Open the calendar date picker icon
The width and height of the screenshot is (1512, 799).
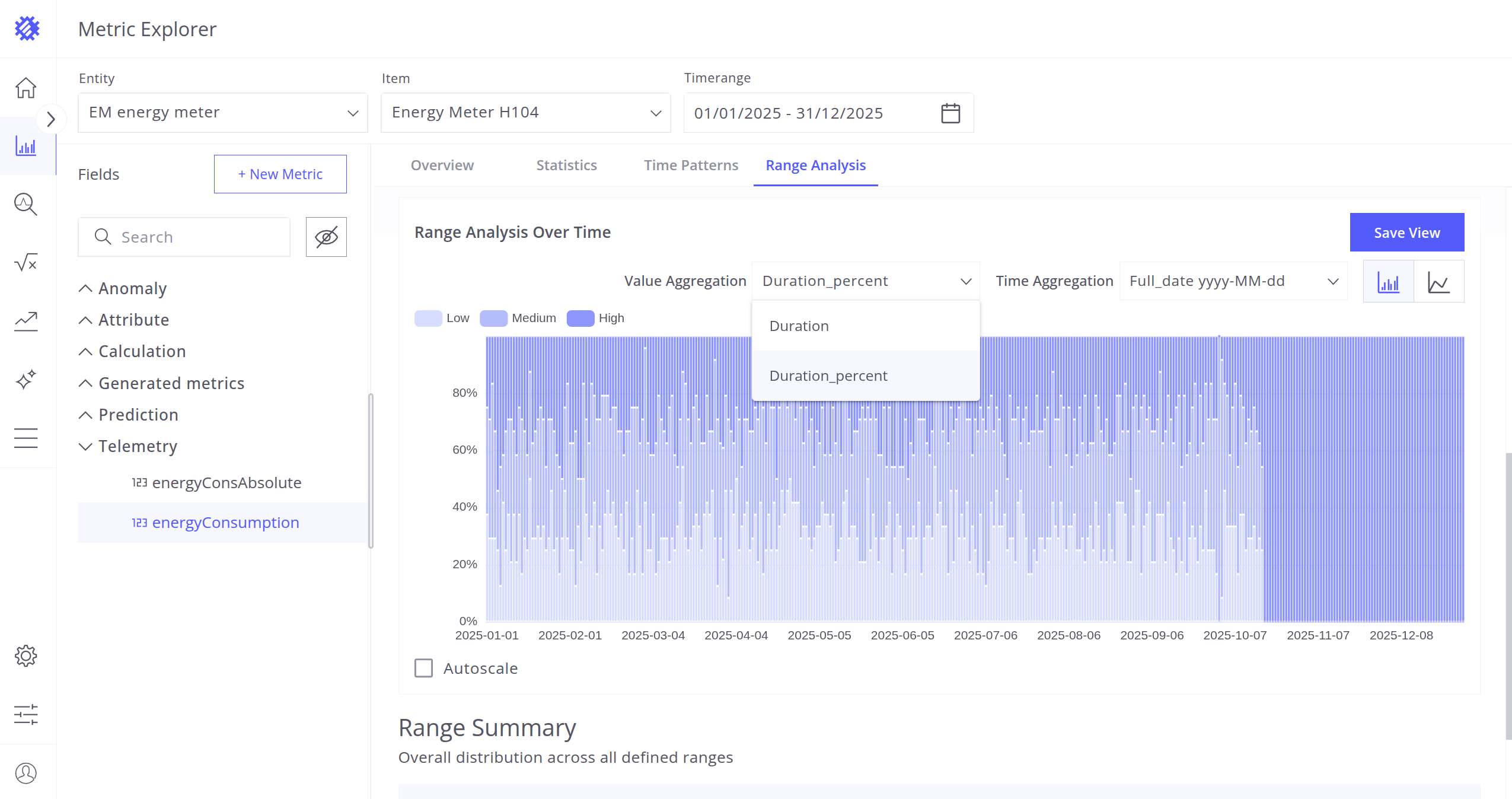950,113
